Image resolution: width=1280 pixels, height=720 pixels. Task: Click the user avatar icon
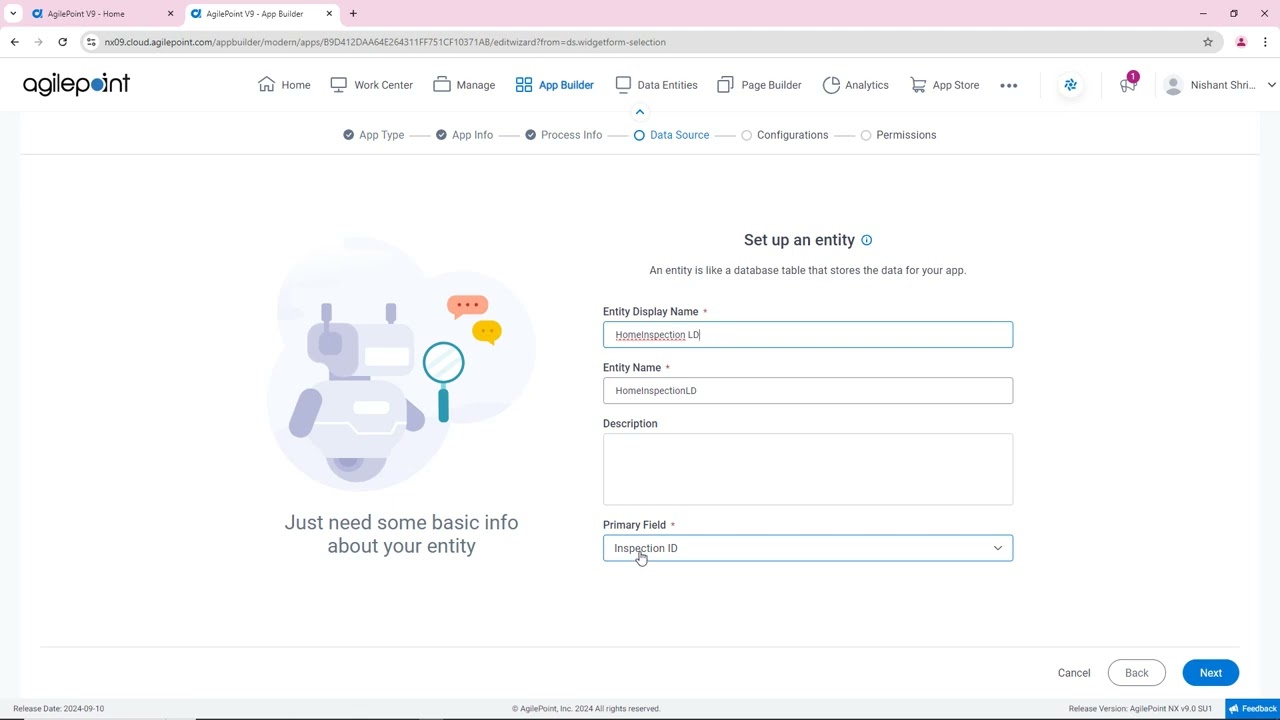1174,85
